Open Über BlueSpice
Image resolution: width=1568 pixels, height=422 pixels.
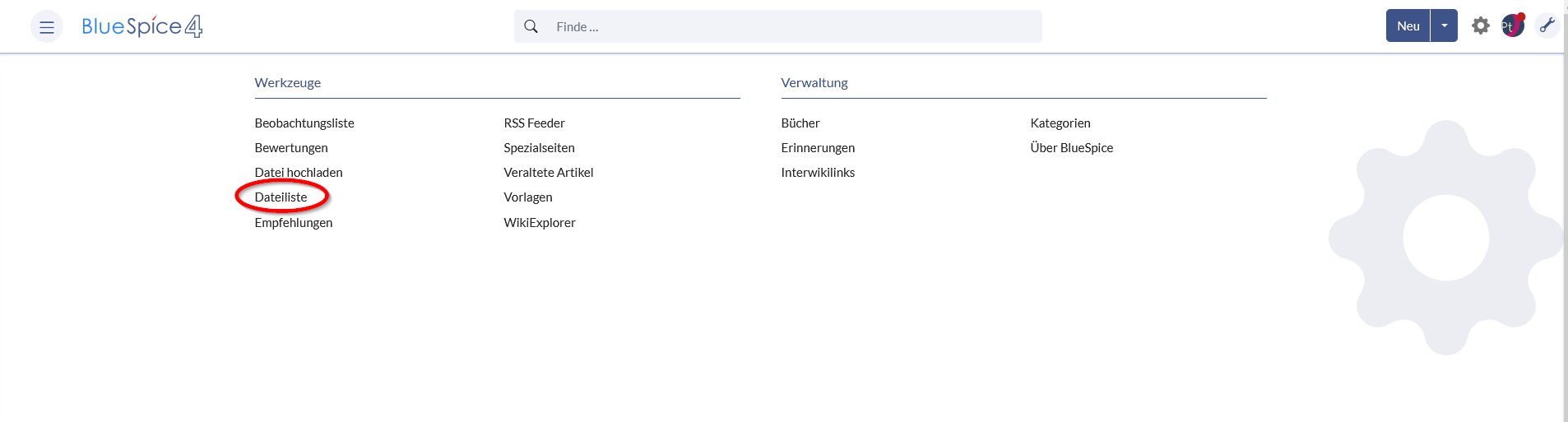(1071, 148)
